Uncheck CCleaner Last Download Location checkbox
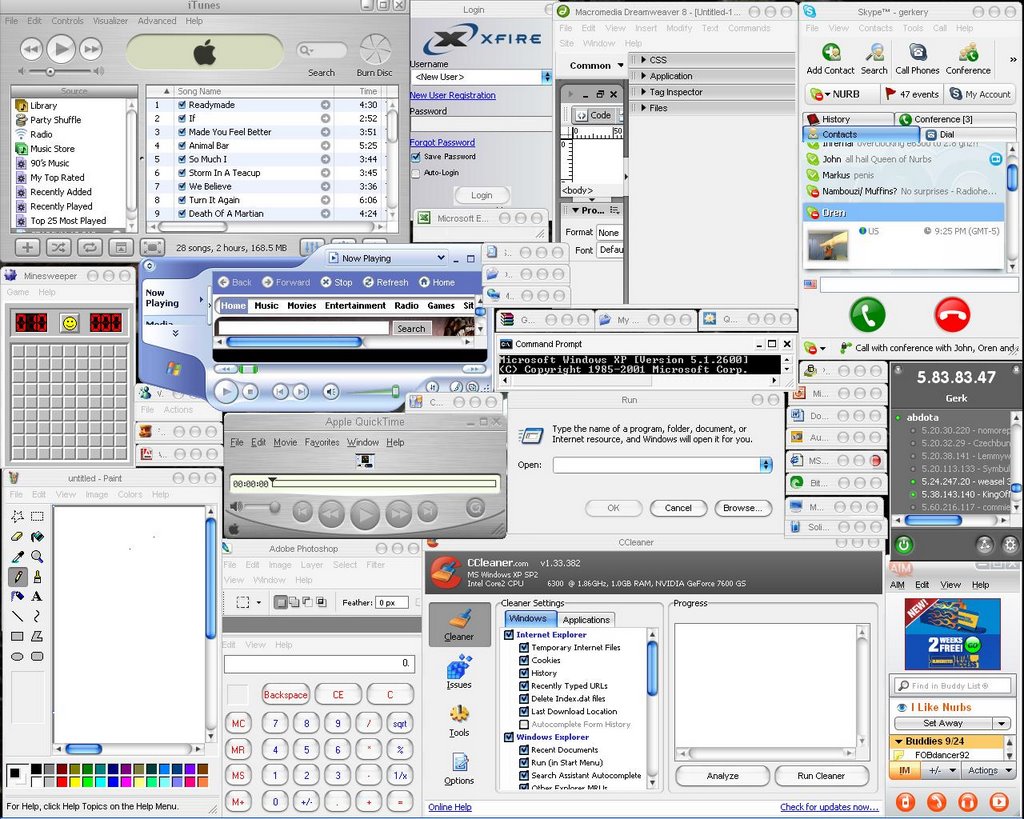This screenshot has width=1024, height=819. (x=524, y=711)
